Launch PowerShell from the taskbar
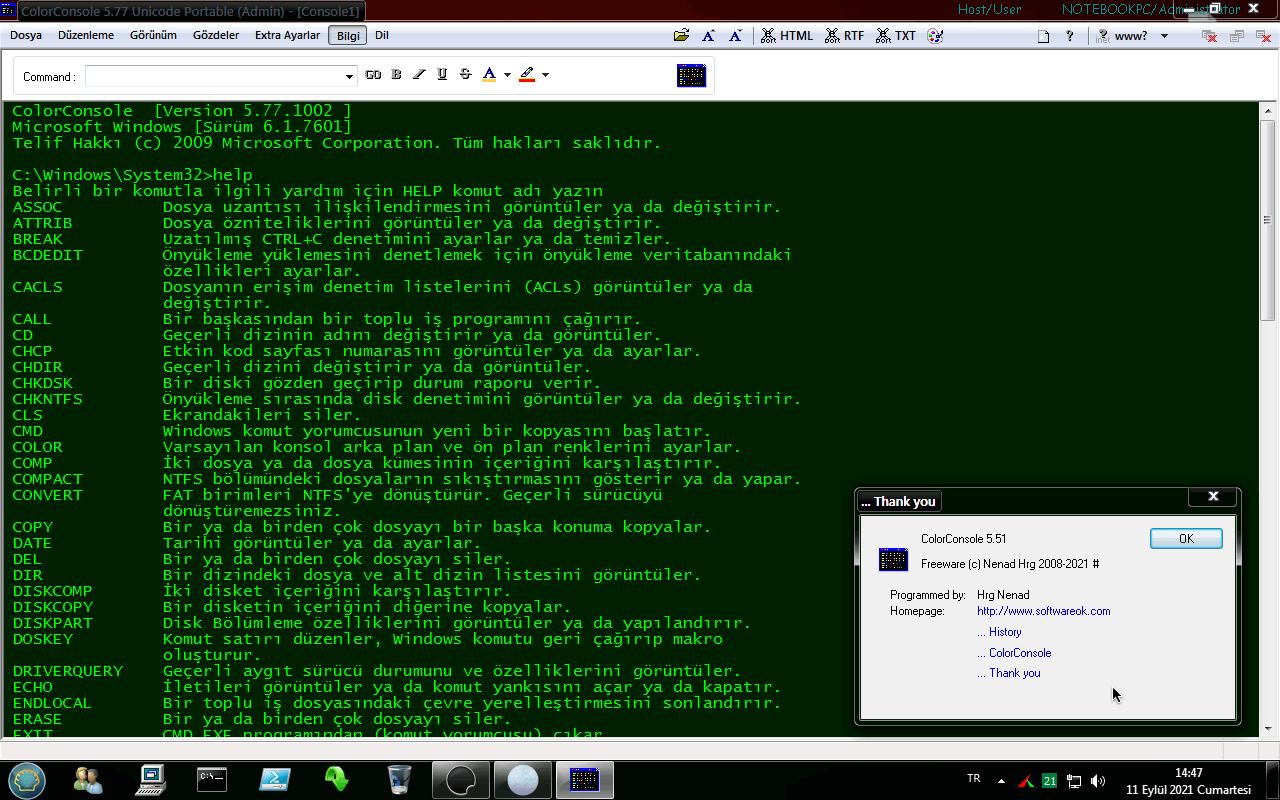 pos(274,779)
